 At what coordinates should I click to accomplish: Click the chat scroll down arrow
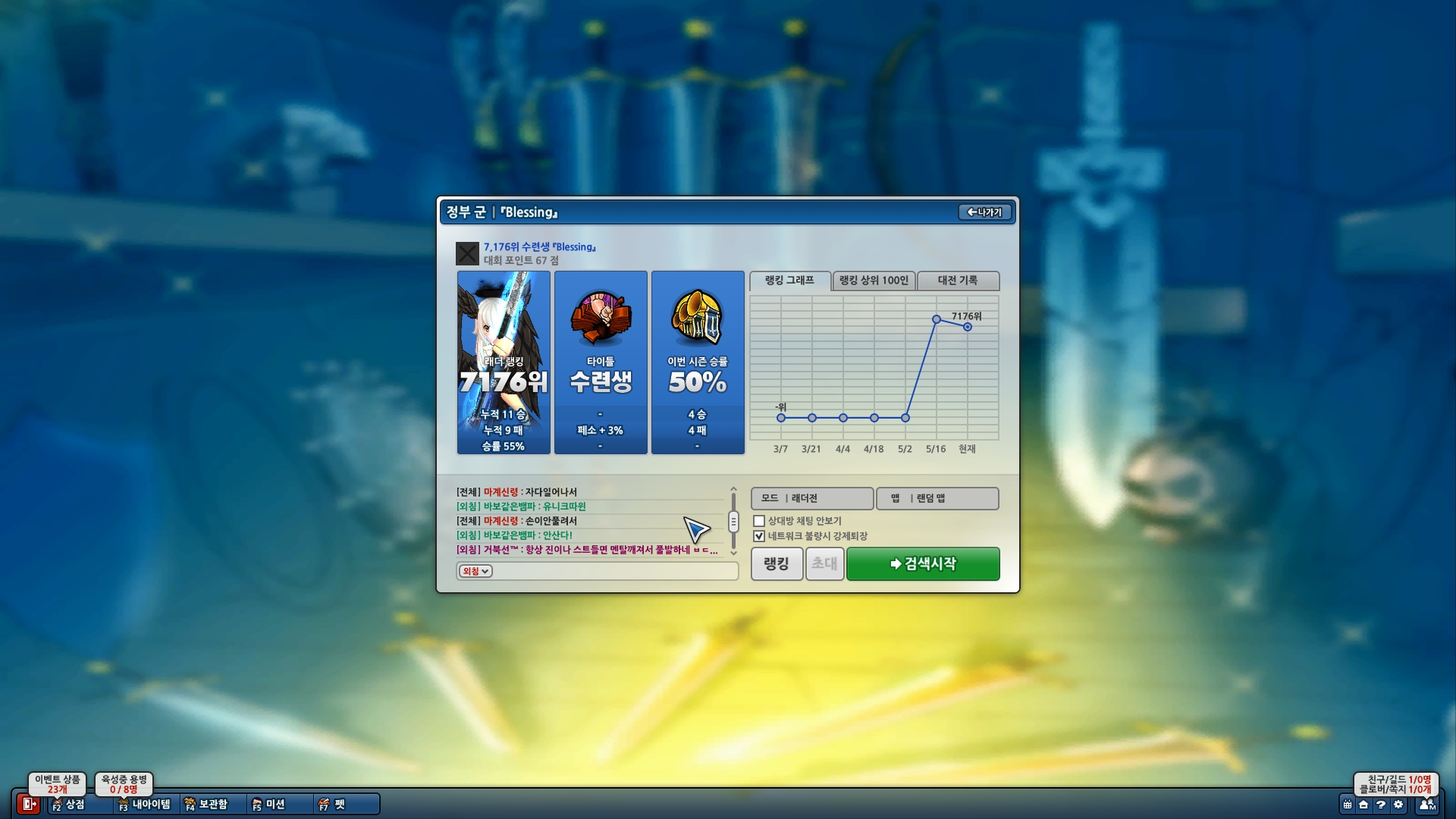pyautogui.click(x=733, y=553)
